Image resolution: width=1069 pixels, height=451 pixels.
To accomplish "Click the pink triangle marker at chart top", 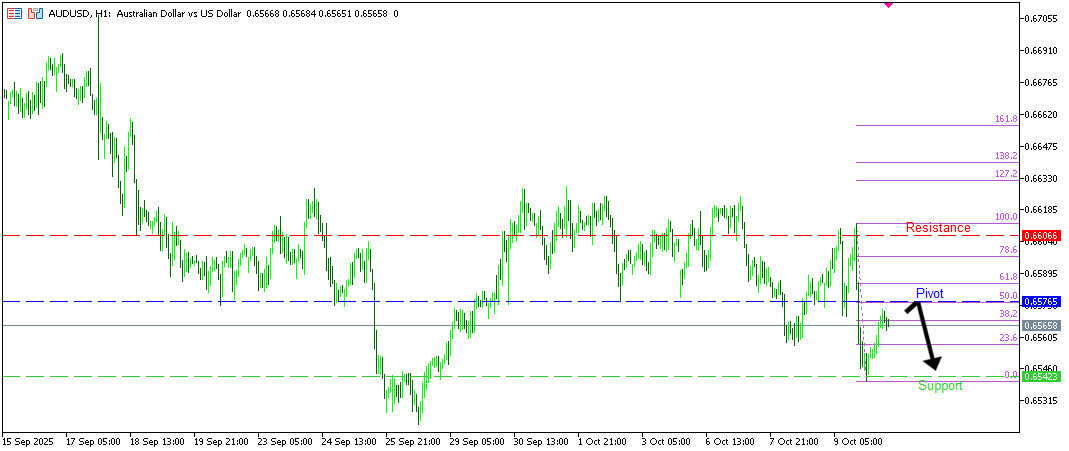I will coord(888,4).
